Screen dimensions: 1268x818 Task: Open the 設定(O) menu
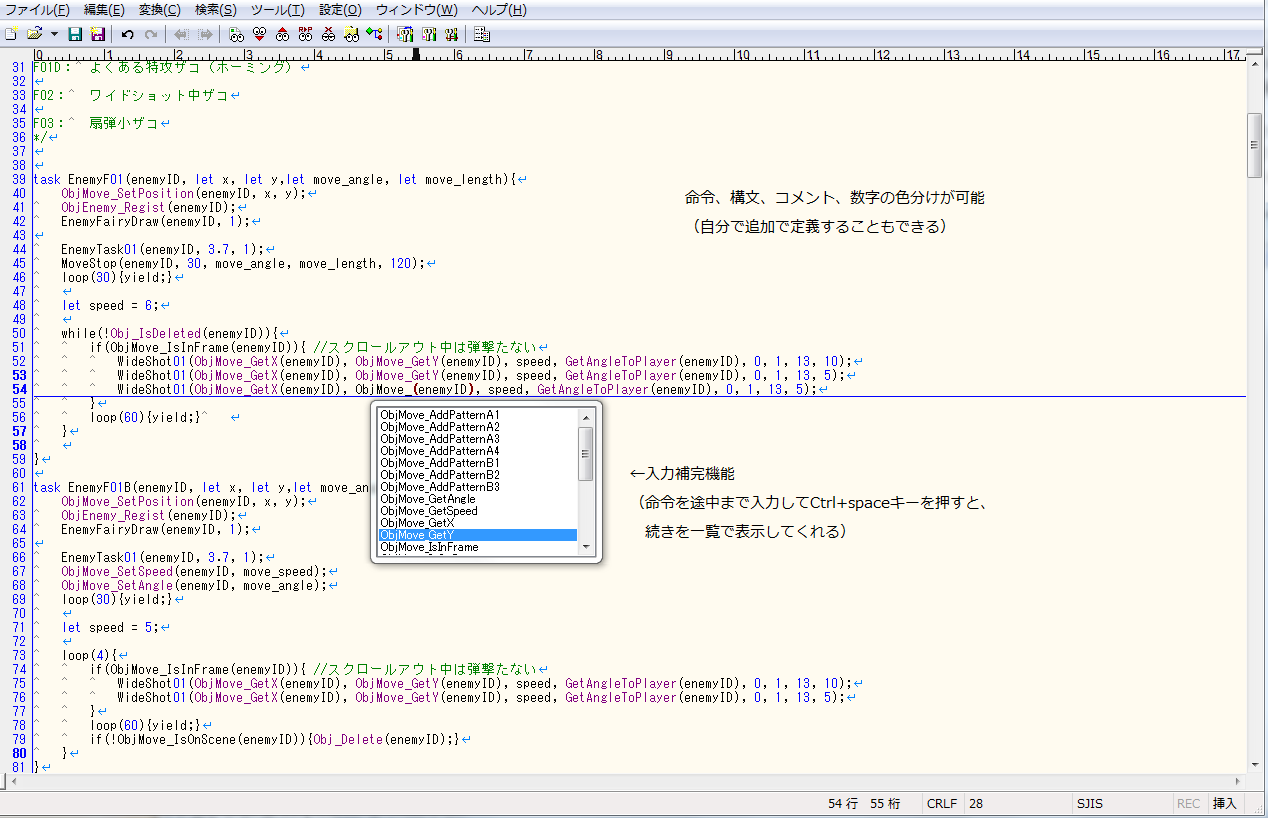pos(340,10)
